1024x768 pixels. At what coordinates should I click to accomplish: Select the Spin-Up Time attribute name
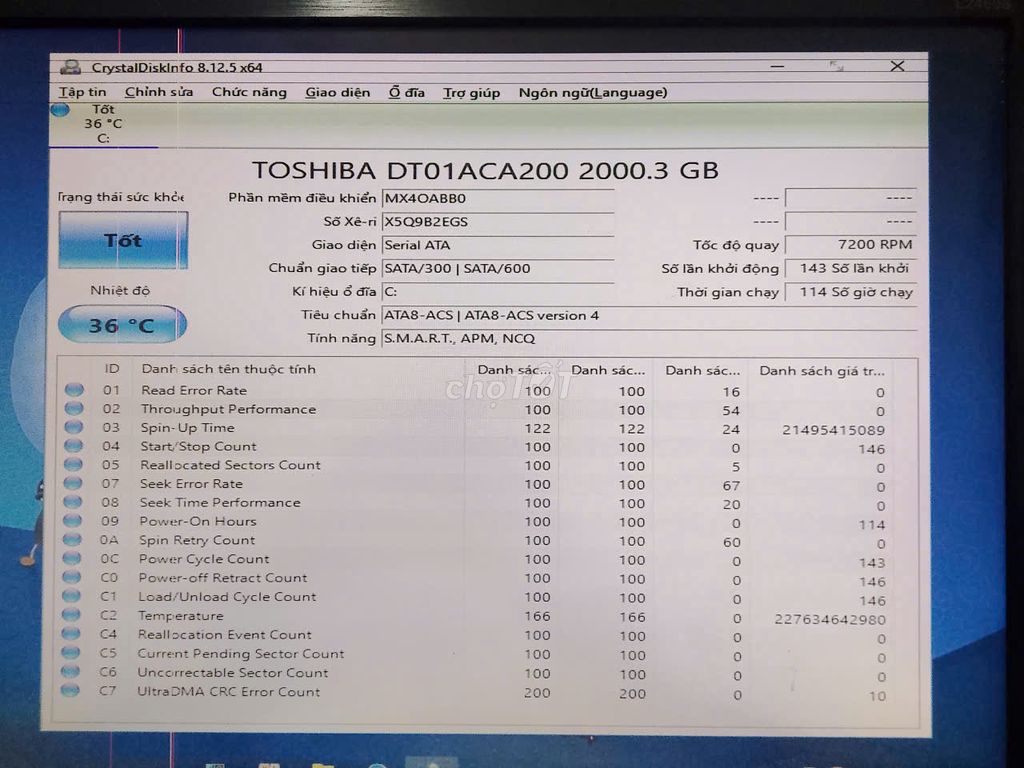pos(187,428)
